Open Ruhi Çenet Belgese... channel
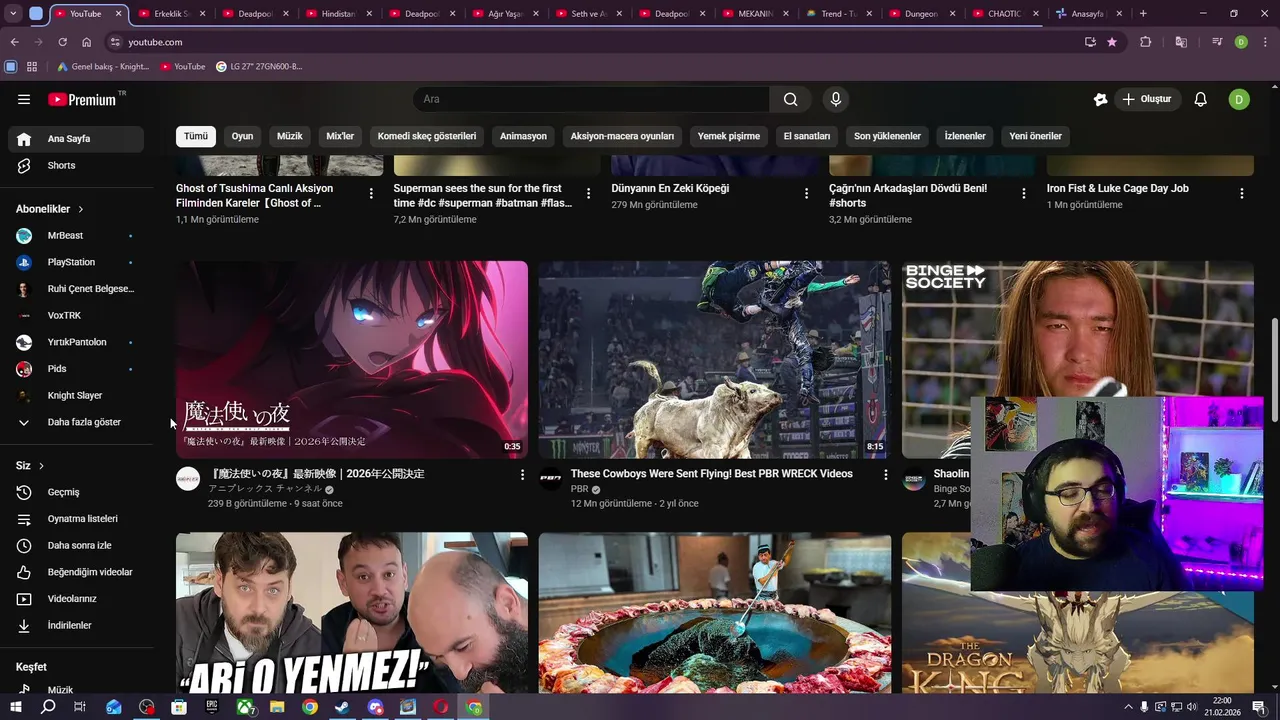1280x720 pixels. coord(76,289)
